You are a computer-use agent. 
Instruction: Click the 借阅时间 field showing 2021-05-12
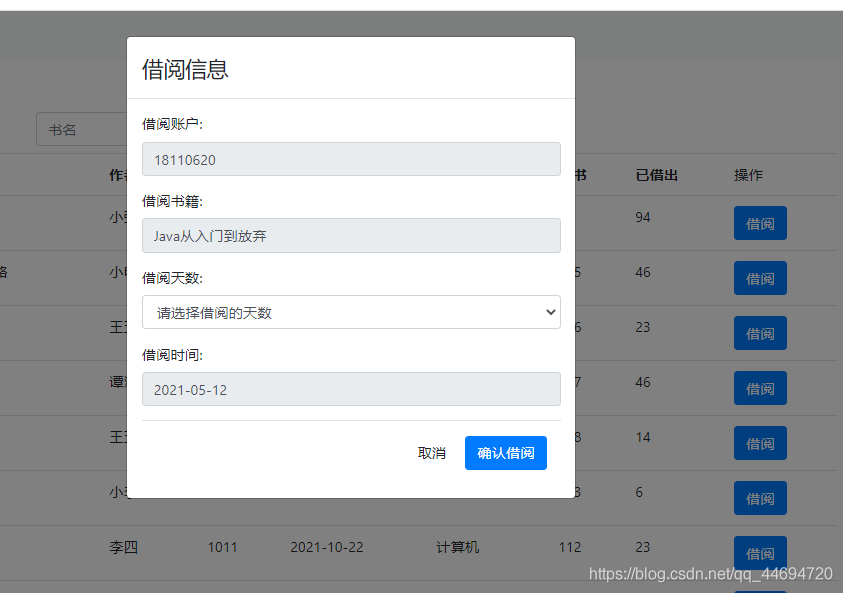[x=351, y=389]
